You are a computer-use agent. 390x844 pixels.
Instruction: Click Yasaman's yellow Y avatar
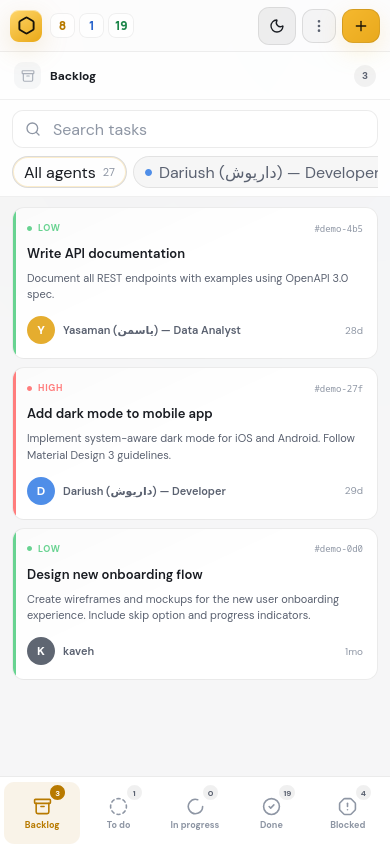tap(41, 330)
